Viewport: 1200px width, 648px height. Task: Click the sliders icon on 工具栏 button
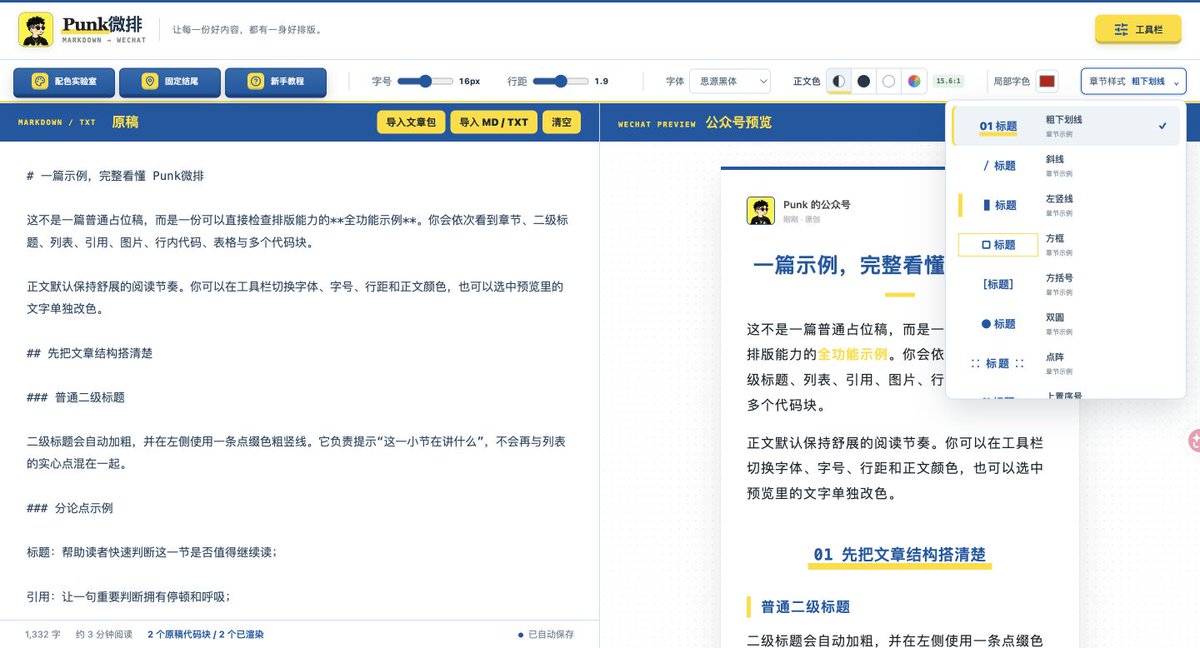[x=1121, y=30]
